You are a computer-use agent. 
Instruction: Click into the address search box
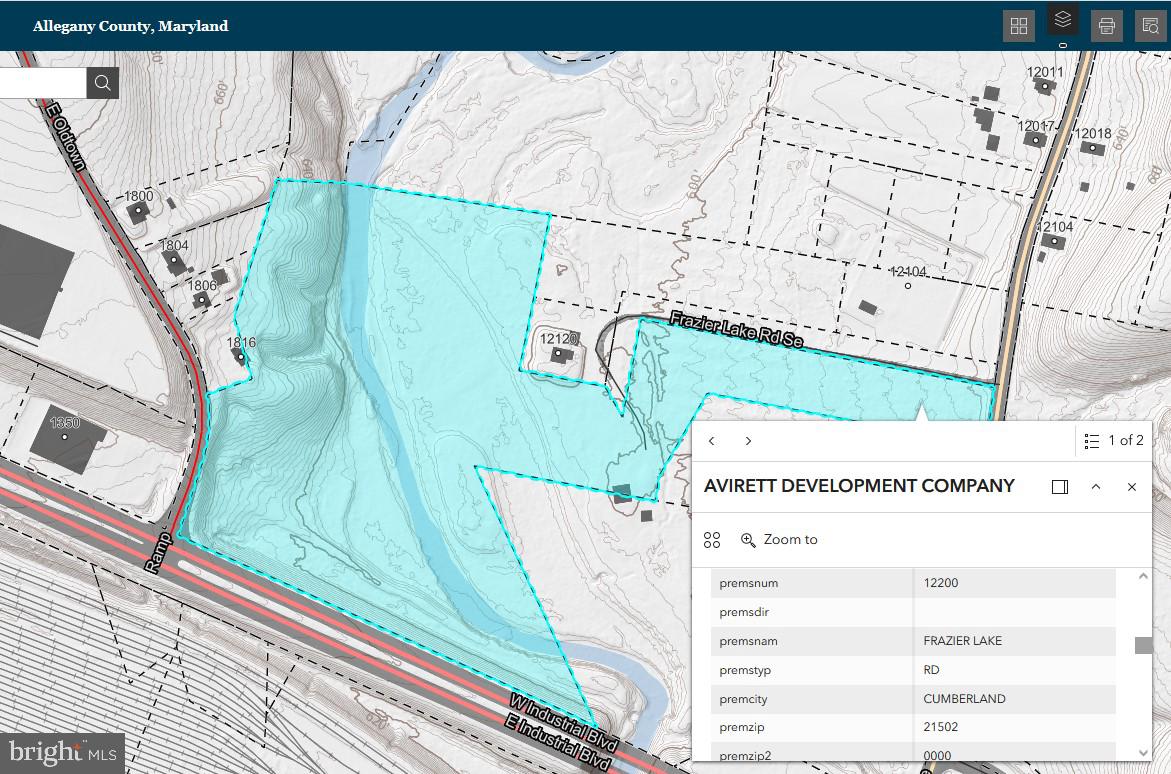coord(42,83)
